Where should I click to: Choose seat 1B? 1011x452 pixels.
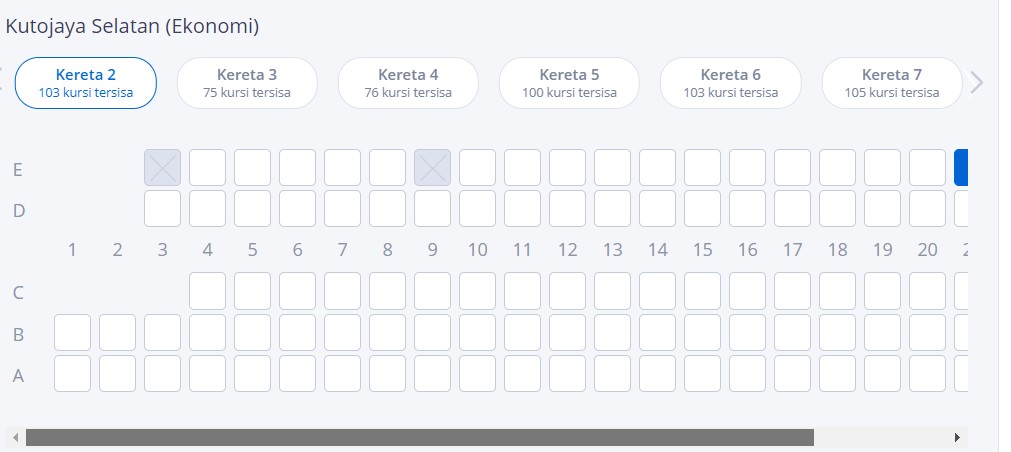click(72, 333)
